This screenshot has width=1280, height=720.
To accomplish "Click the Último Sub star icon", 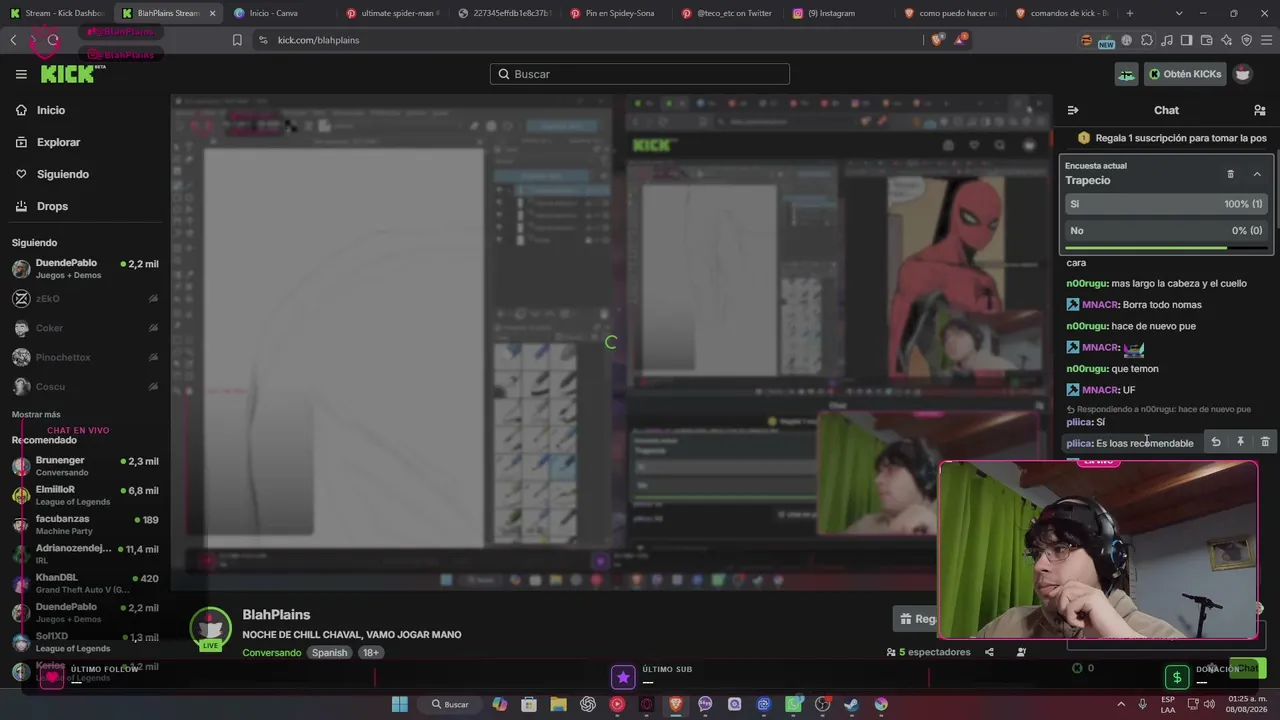I will coord(623,678).
